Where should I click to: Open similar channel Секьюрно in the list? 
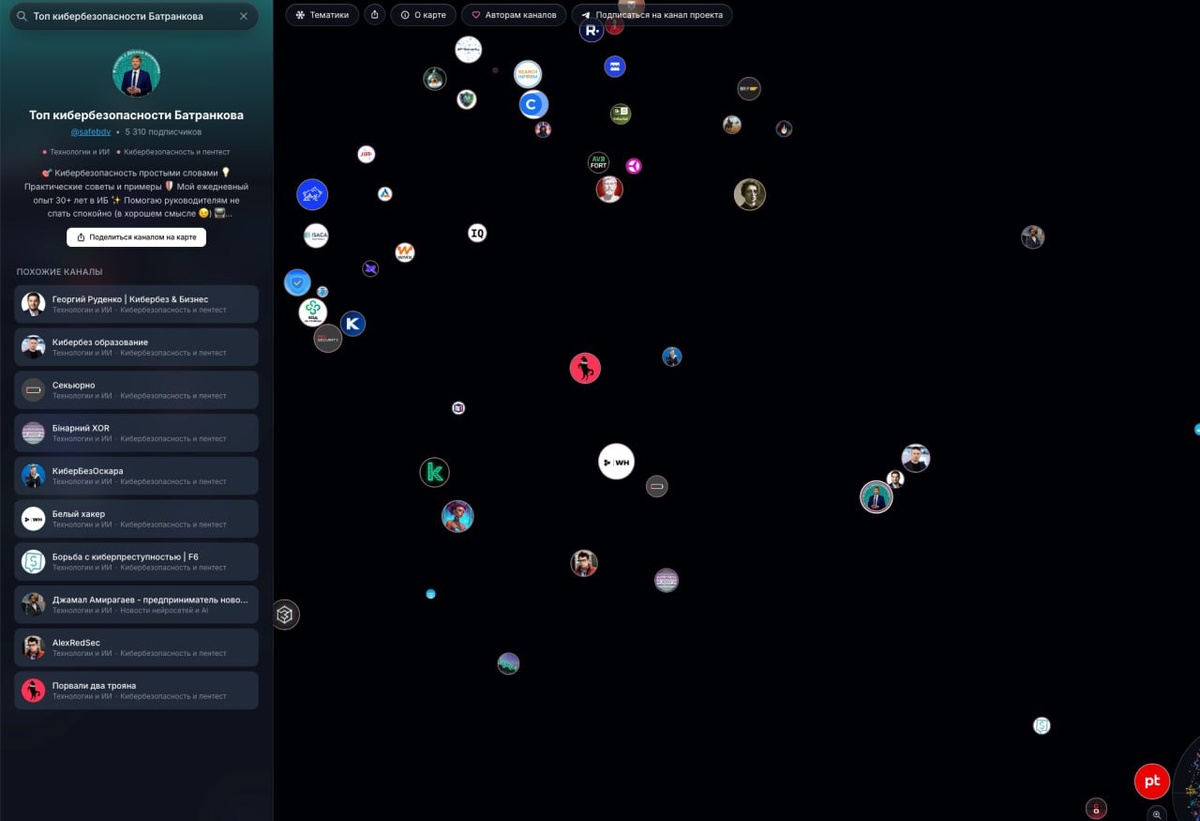click(x=136, y=390)
